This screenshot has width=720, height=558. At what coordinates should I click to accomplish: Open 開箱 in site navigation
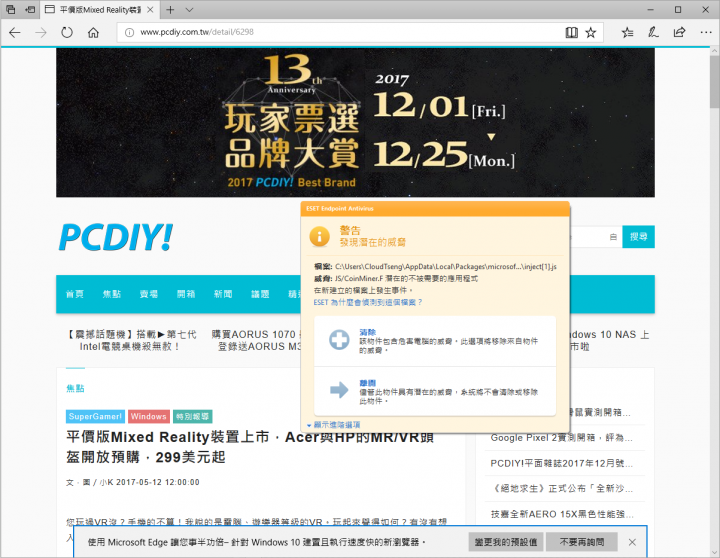186,294
